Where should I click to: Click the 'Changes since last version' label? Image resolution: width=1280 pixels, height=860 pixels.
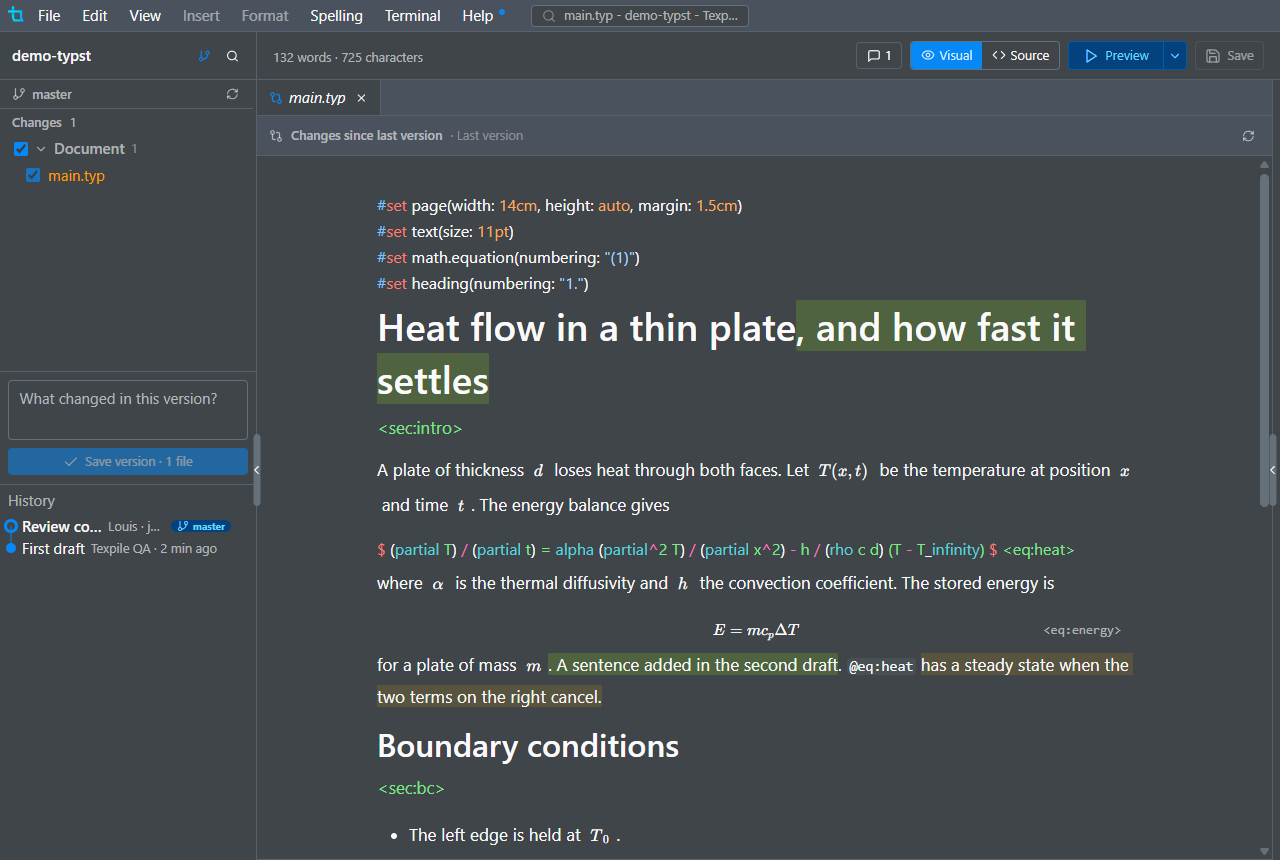tap(366, 136)
